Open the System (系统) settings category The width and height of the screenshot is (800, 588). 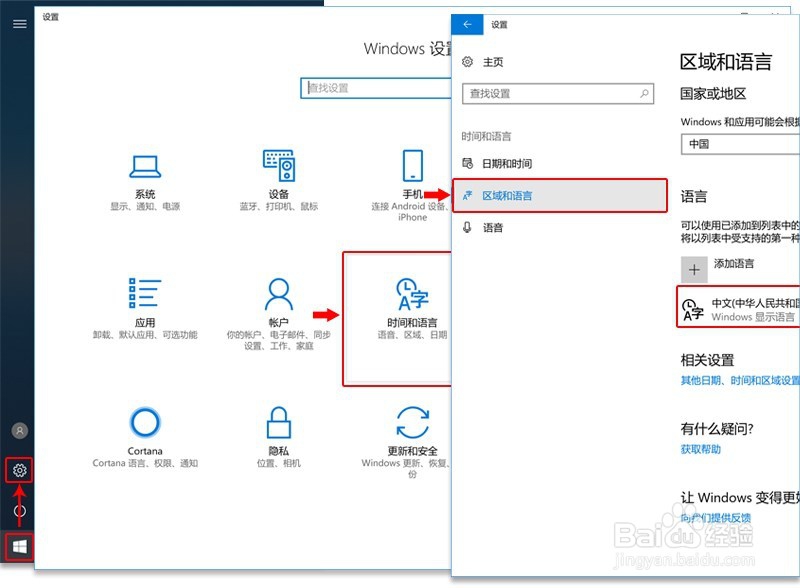(x=145, y=181)
